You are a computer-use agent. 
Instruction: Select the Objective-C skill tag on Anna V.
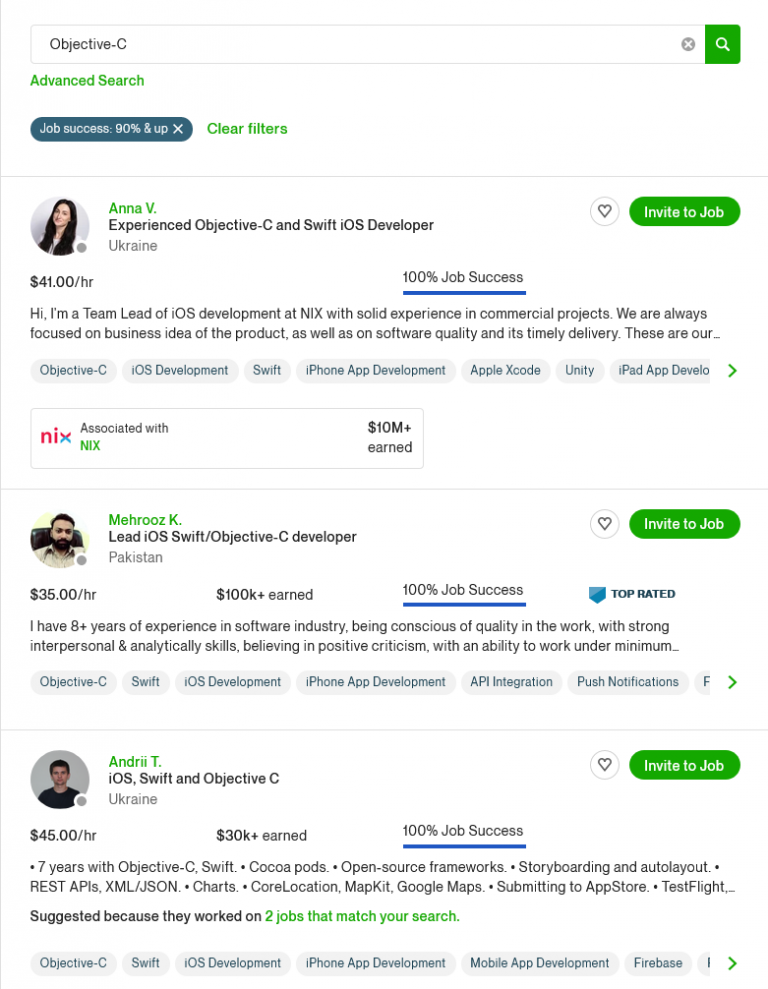[73, 370]
